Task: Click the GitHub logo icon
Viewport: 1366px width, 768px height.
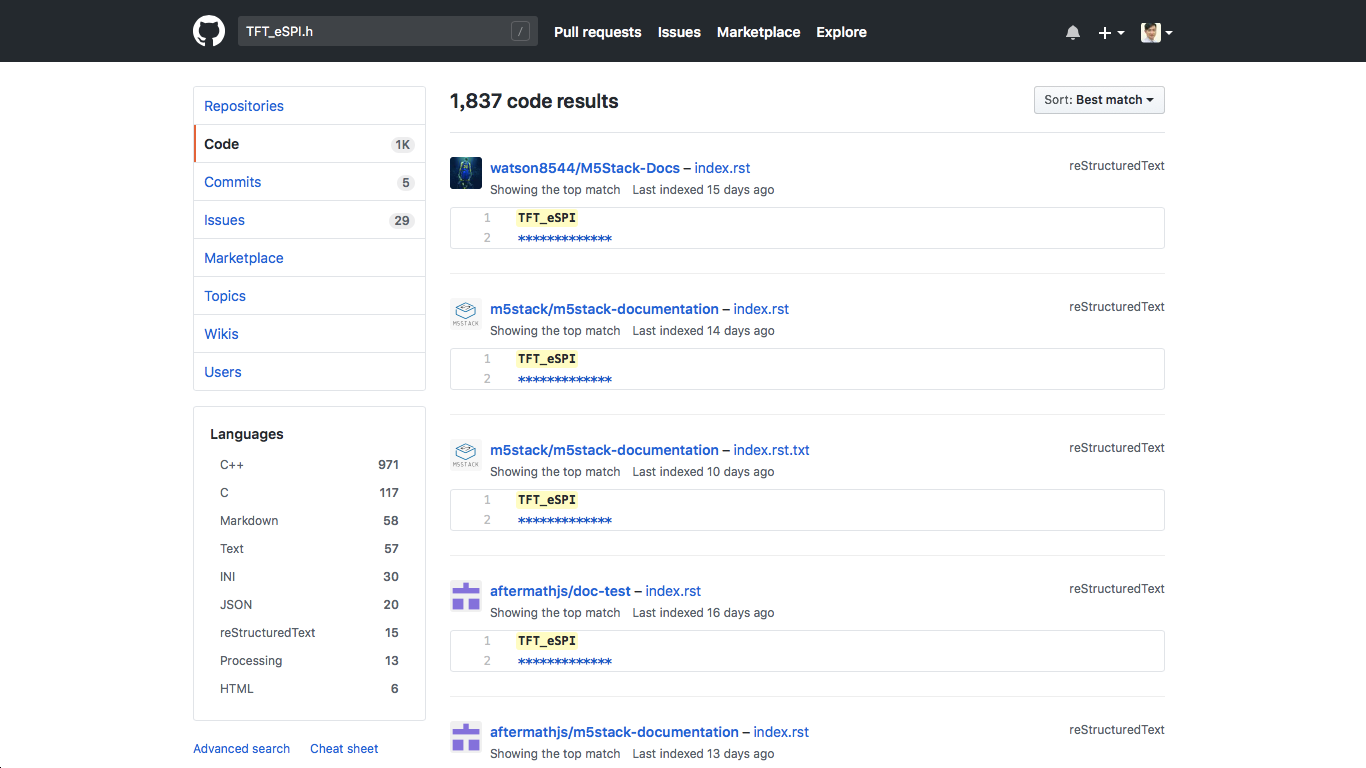Action: 209,31
